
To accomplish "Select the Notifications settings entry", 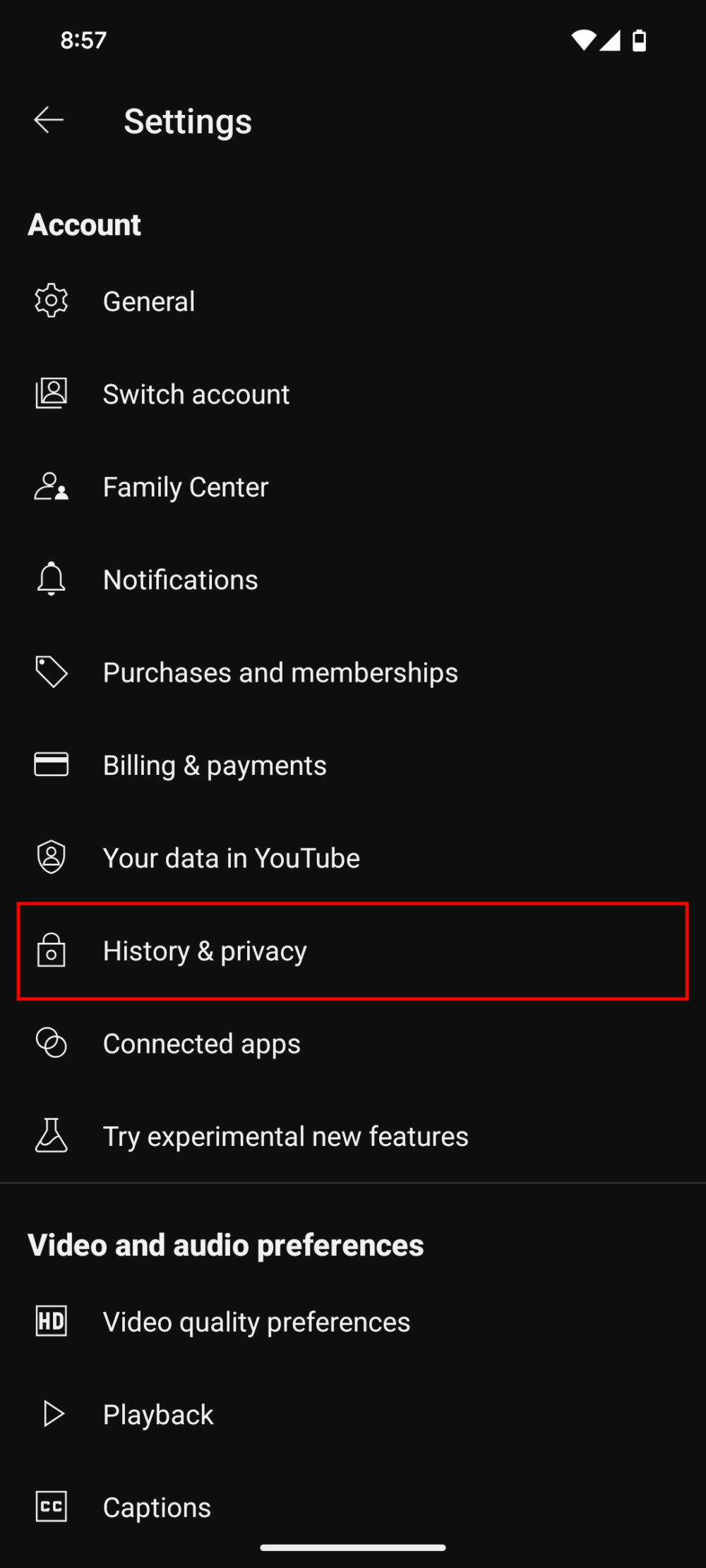I will click(x=180, y=579).
